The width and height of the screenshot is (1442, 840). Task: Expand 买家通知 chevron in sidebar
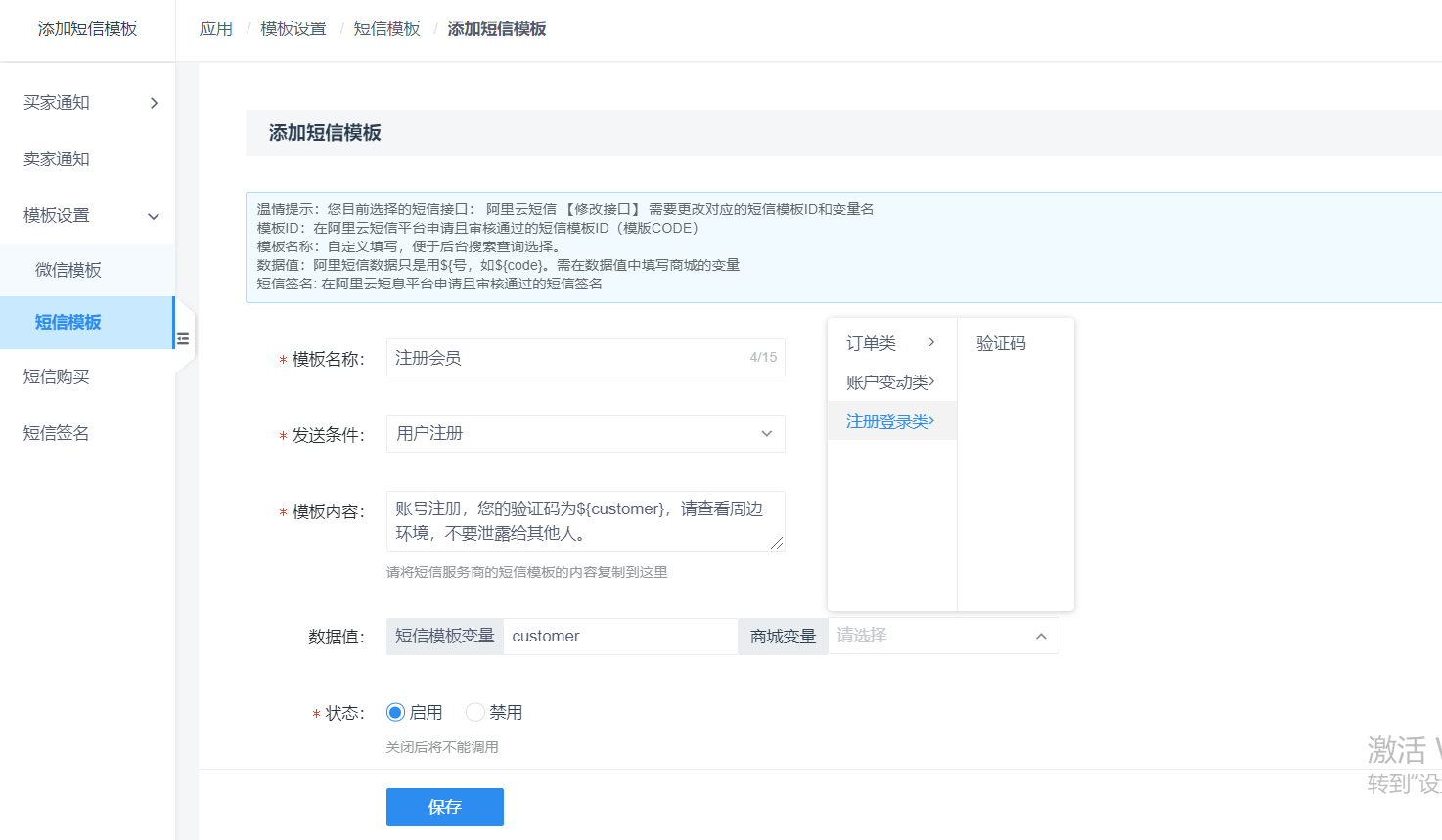tap(154, 103)
